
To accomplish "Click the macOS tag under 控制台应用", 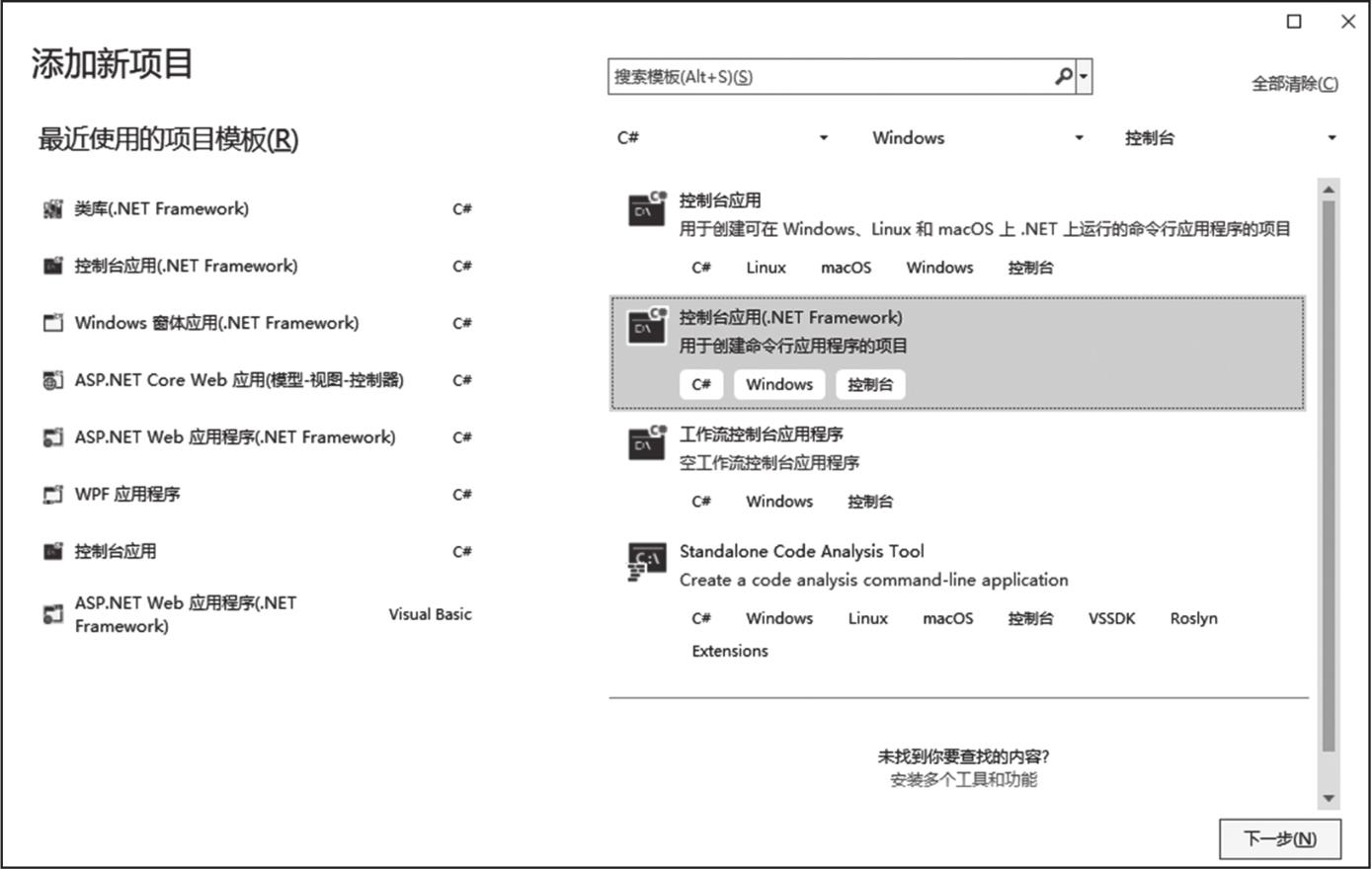I will (x=847, y=268).
